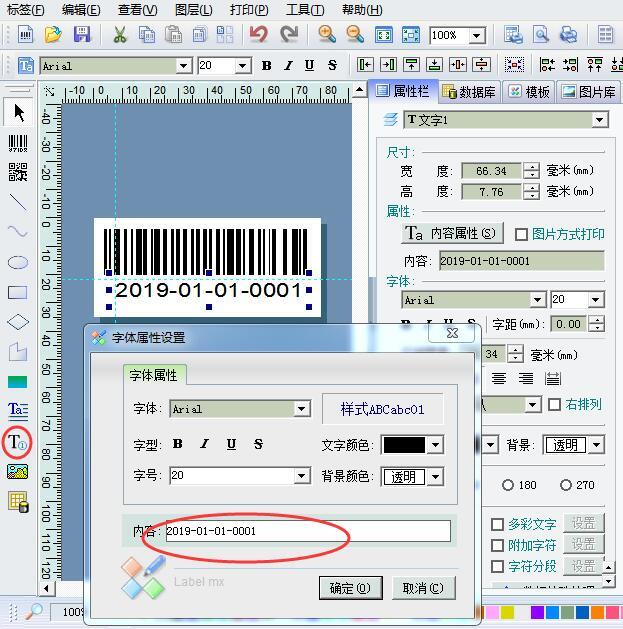
Task: Open the zoom 100% dropdown
Action: tap(477, 36)
